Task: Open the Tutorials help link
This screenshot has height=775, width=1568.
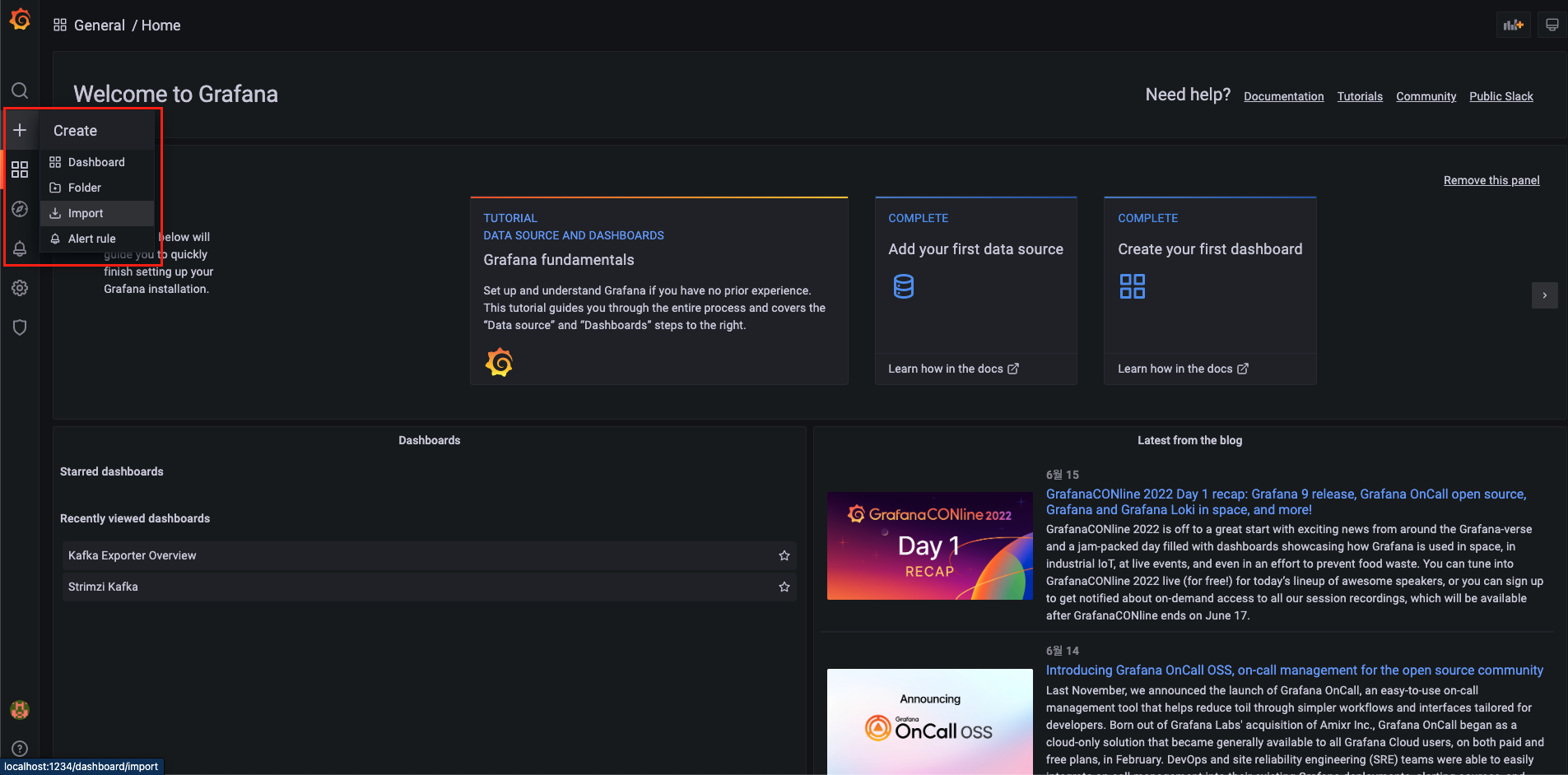Action: 1360,96
